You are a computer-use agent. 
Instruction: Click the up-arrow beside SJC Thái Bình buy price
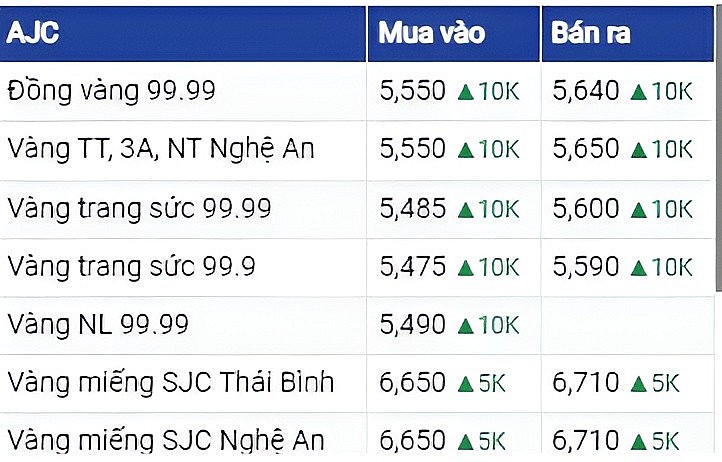(465, 384)
